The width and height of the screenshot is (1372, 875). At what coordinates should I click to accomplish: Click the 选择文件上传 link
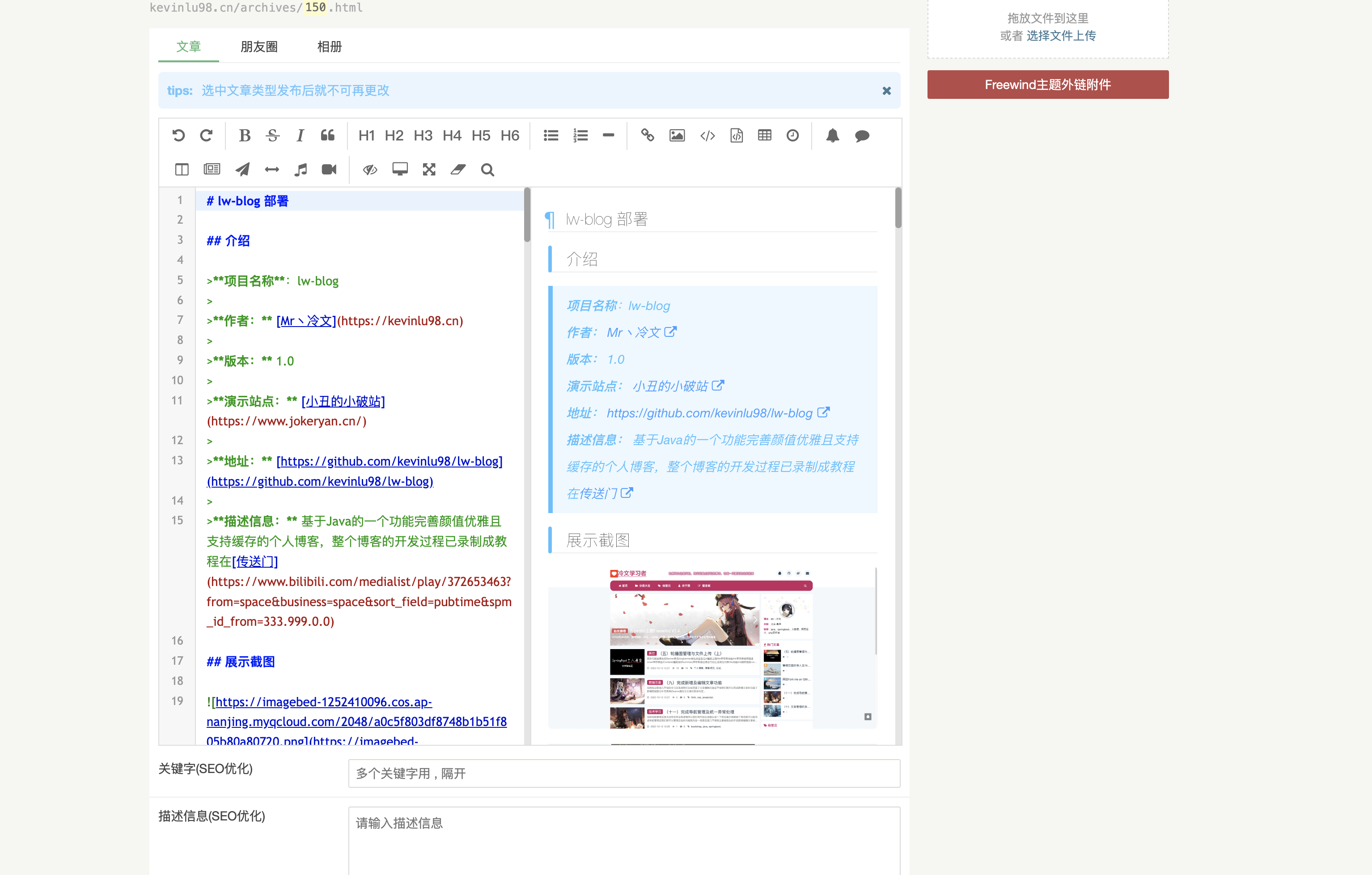point(1061,36)
